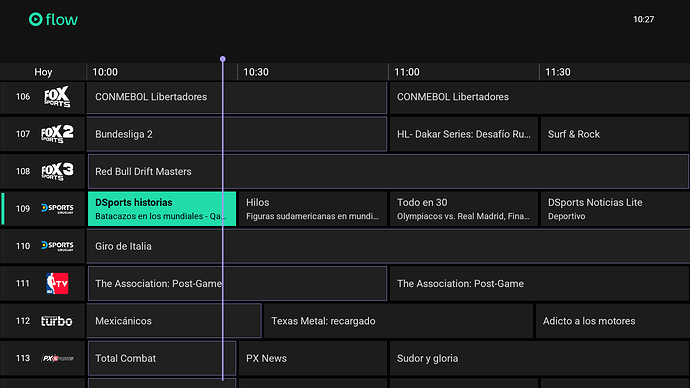The image size is (690, 388).
Task: Open the Surf & Rock program
Action: click(x=615, y=134)
